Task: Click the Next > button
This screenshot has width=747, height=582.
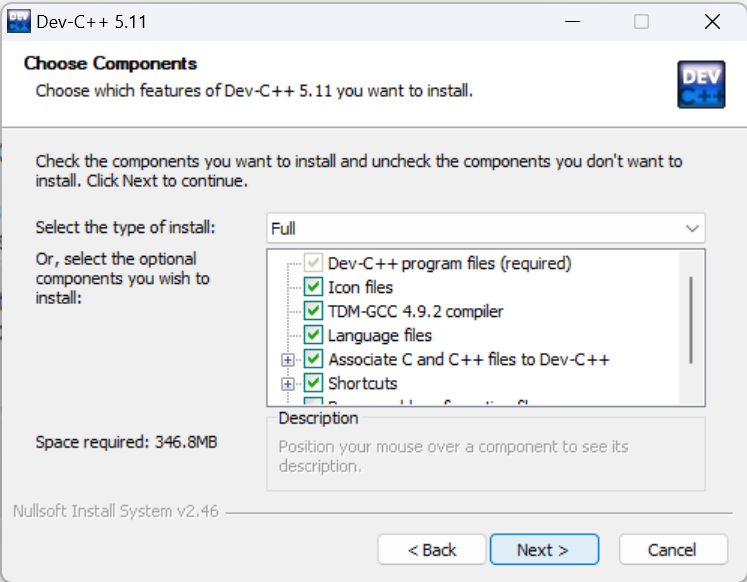Action: [x=544, y=550]
